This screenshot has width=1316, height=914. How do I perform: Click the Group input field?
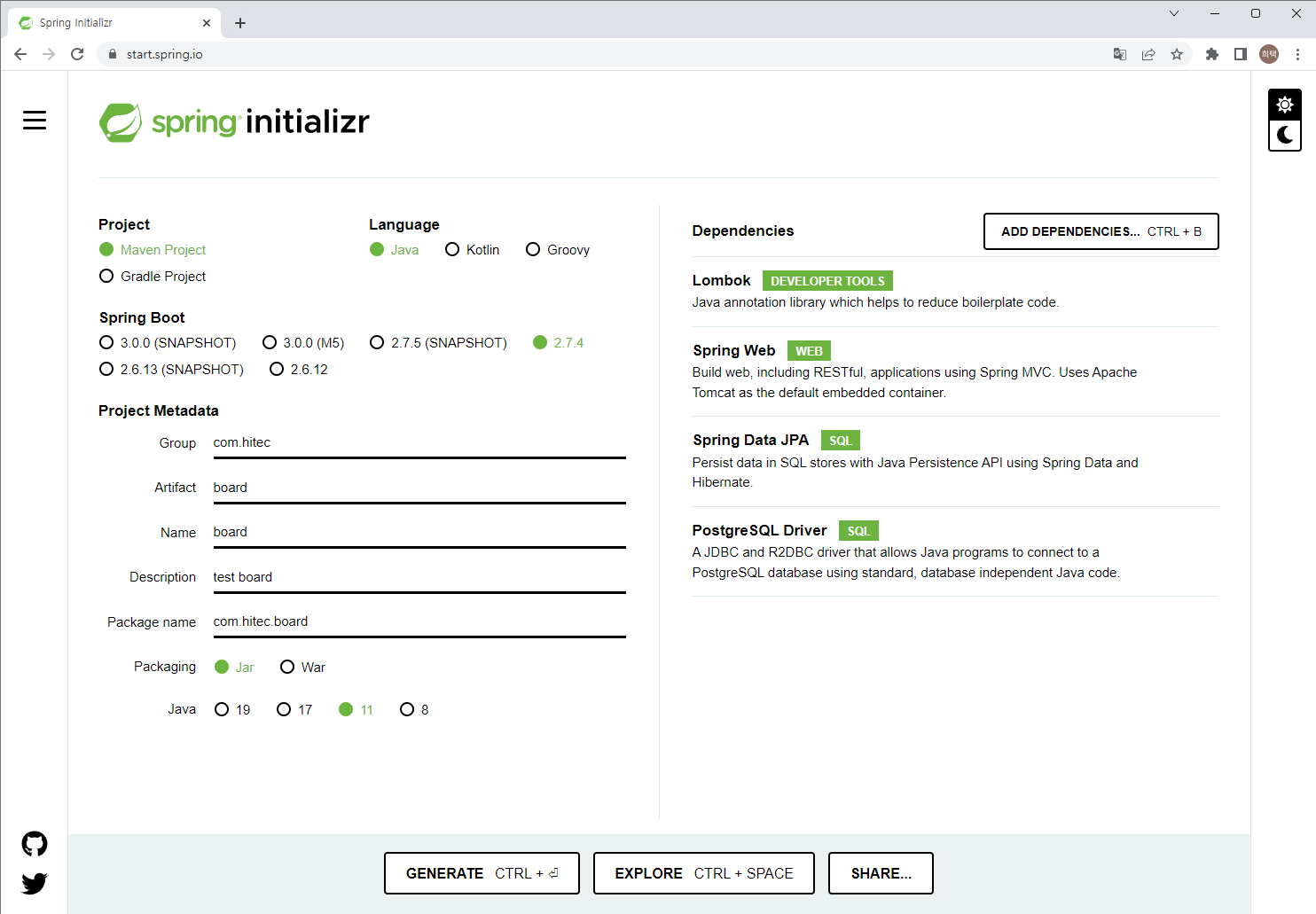(x=419, y=443)
